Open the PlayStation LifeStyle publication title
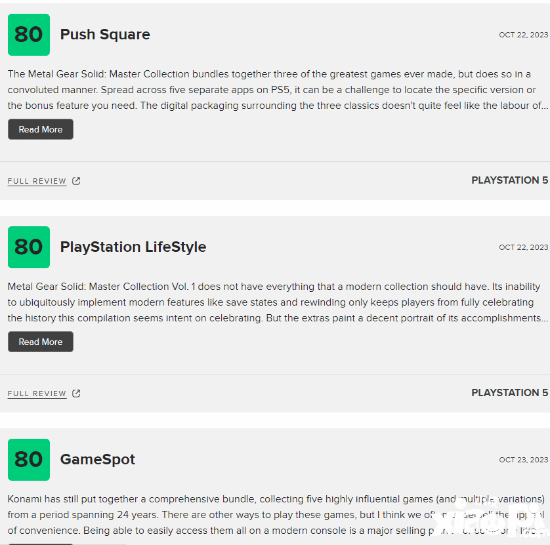Viewport: 550px width, 545px height. (x=133, y=247)
